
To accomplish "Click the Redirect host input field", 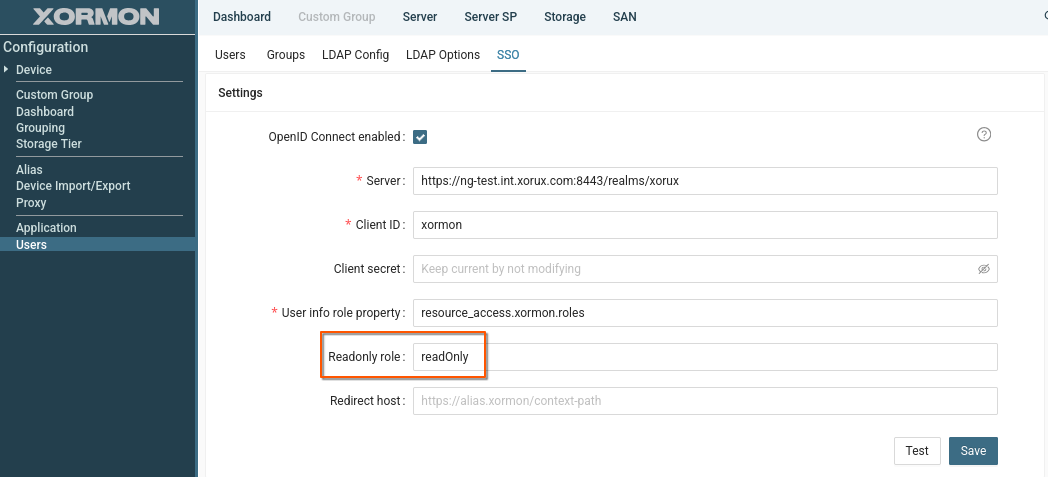I will click(x=705, y=401).
